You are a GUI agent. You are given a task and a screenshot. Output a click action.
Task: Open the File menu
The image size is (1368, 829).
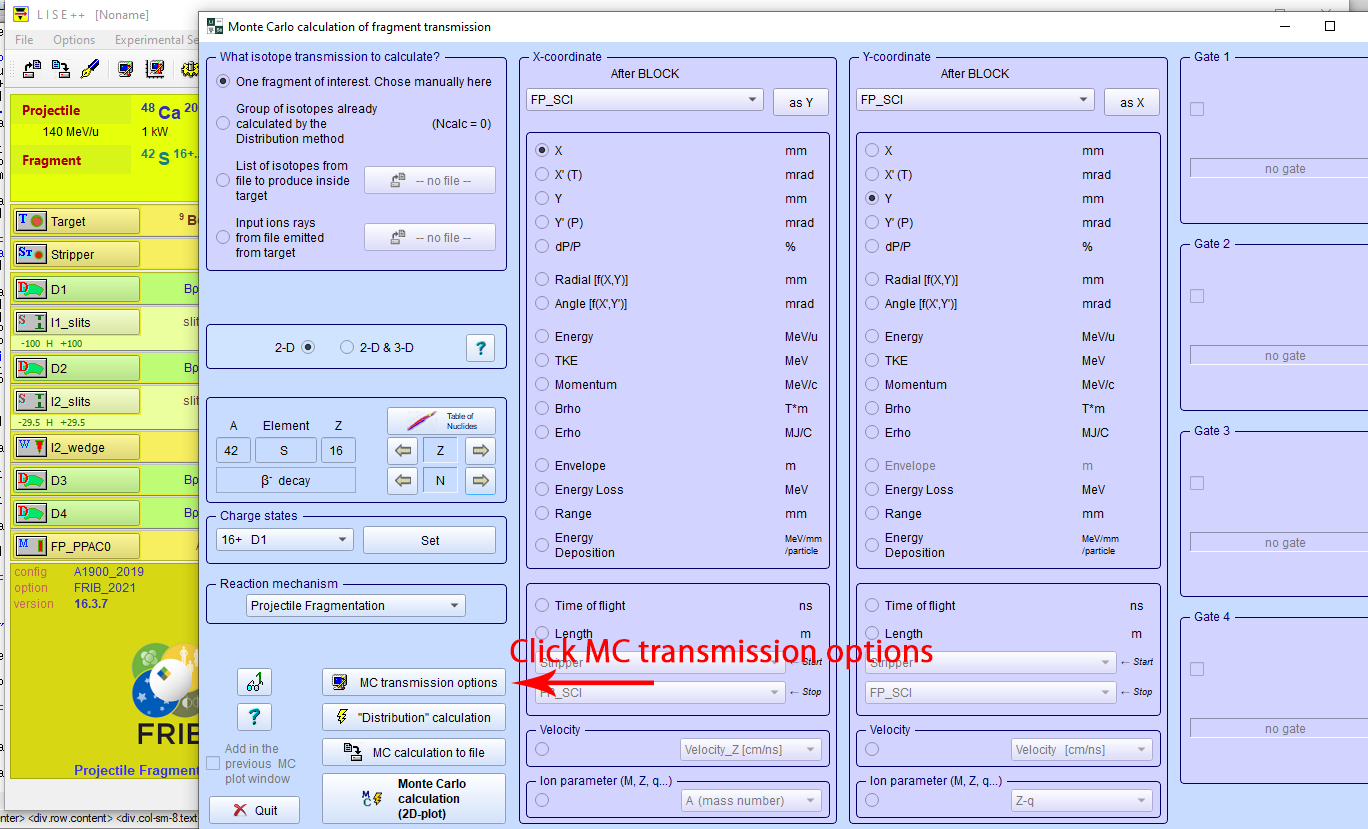tap(24, 40)
